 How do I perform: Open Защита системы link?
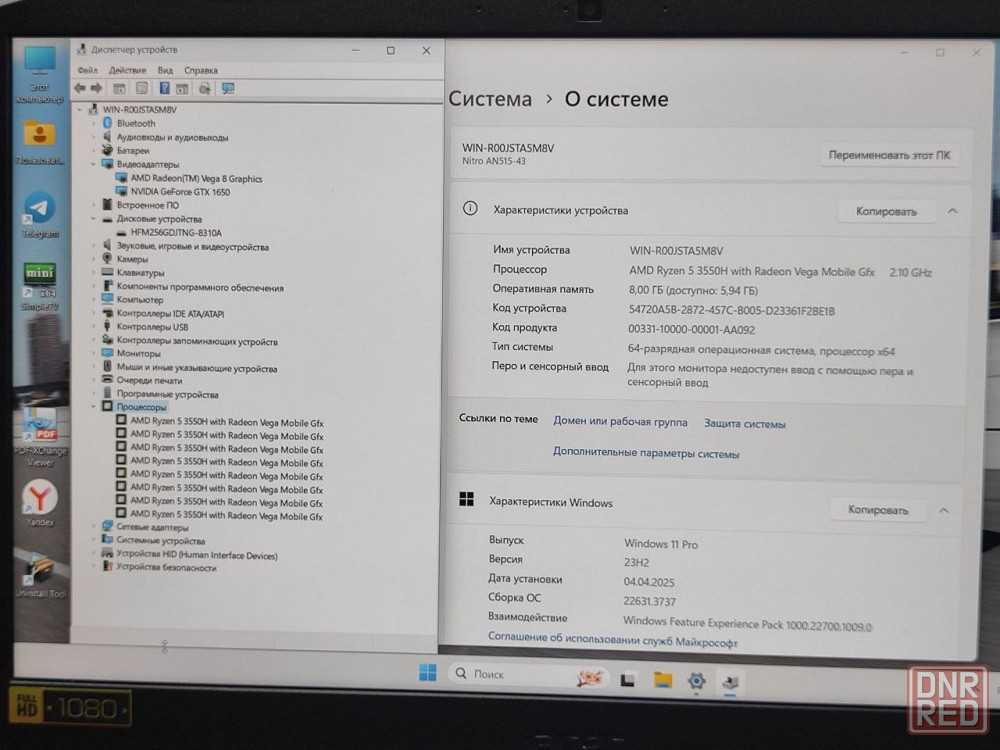(x=744, y=423)
